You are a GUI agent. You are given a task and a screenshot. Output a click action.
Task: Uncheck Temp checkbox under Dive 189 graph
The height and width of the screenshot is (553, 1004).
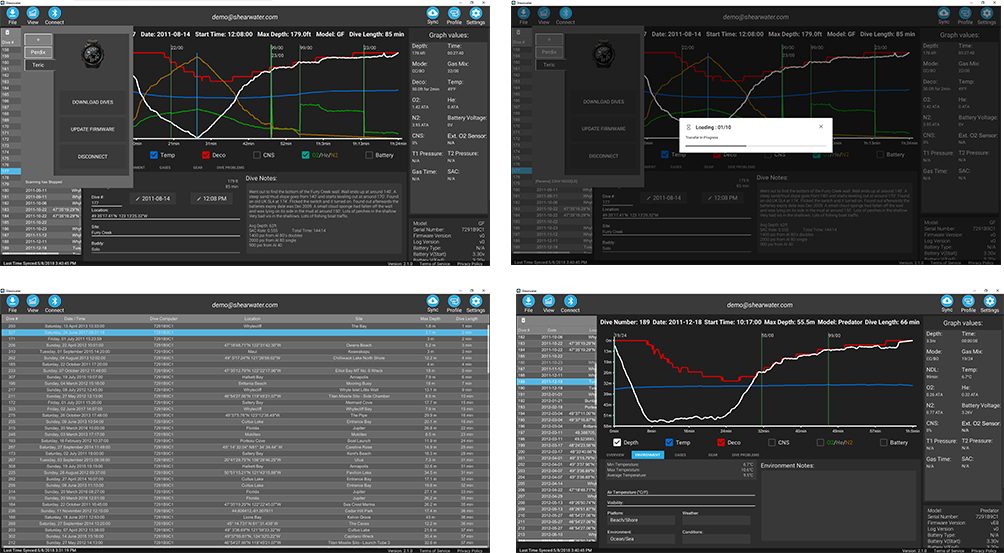(670, 442)
